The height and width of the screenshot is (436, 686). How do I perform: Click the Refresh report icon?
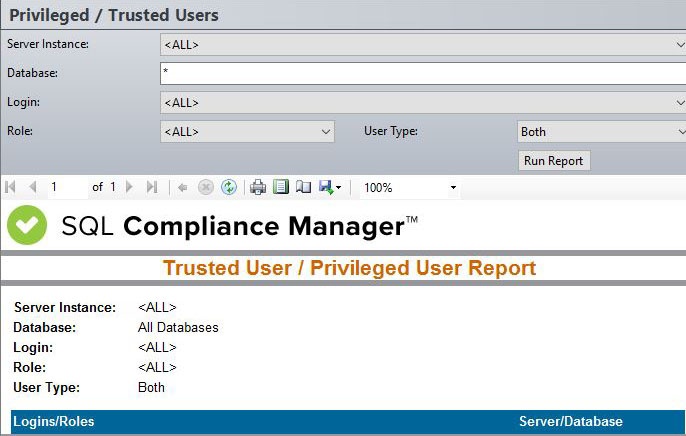pos(229,187)
